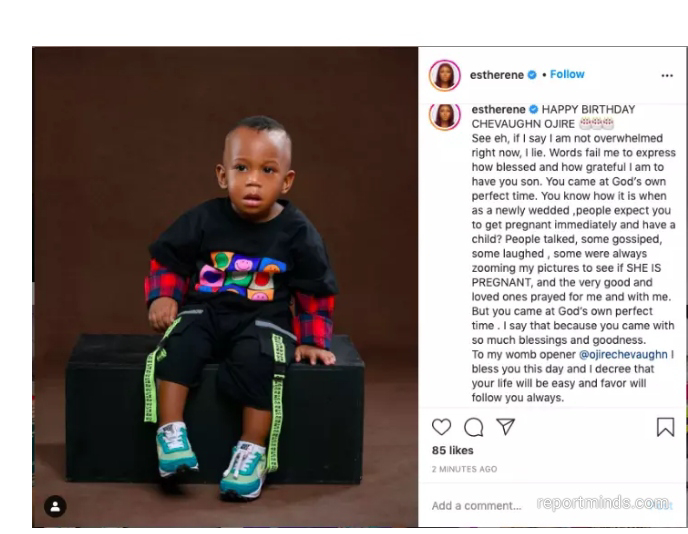Click the photo of the child
688x534 pixels.
coord(225,287)
